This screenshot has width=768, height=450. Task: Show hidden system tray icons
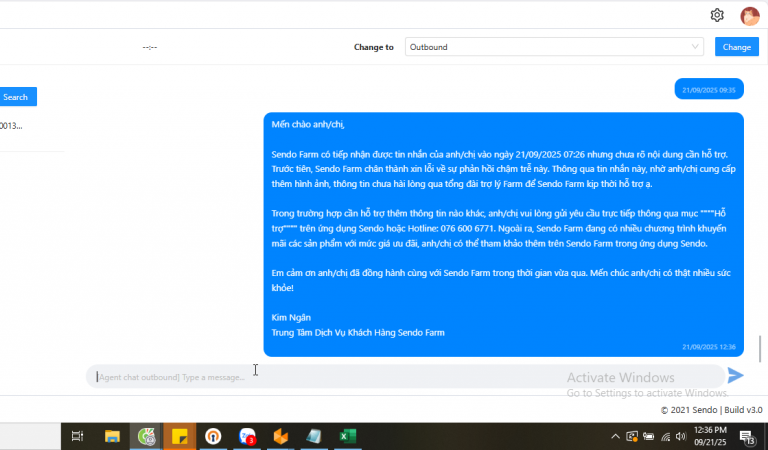tap(615, 436)
